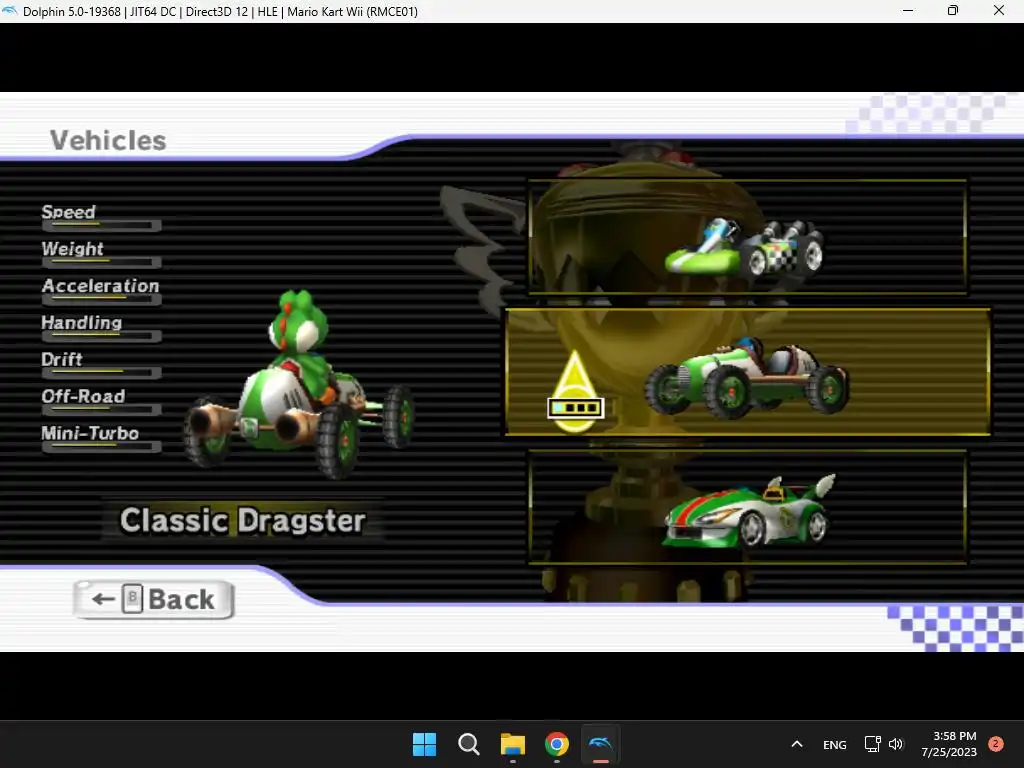Image resolution: width=1024 pixels, height=768 pixels.
Task: Show hidden system tray icons
Action: (x=797, y=744)
